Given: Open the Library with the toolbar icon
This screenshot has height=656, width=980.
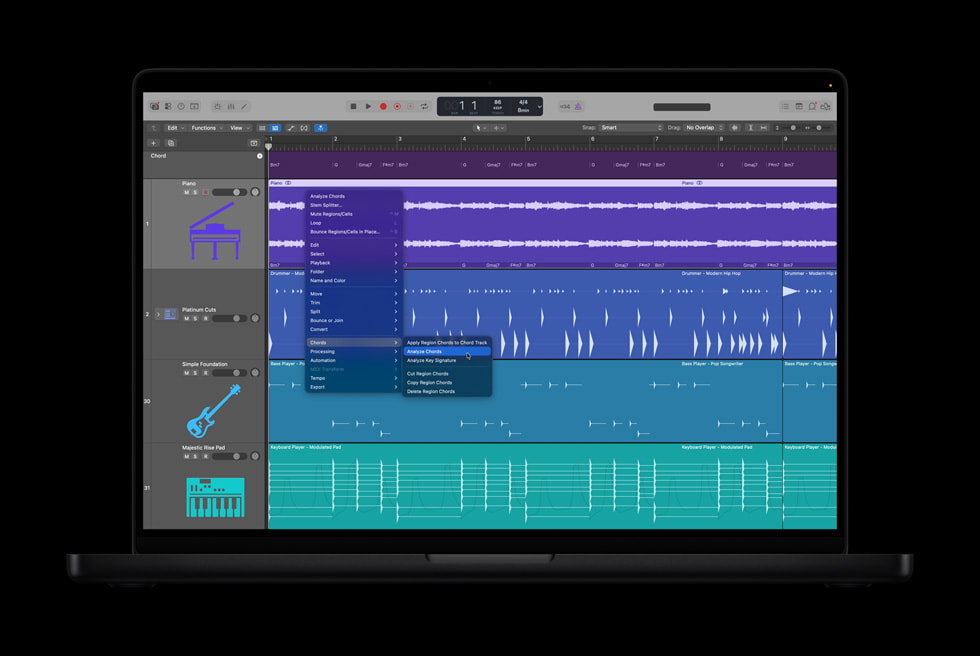Looking at the screenshot, I should point(154,106).
